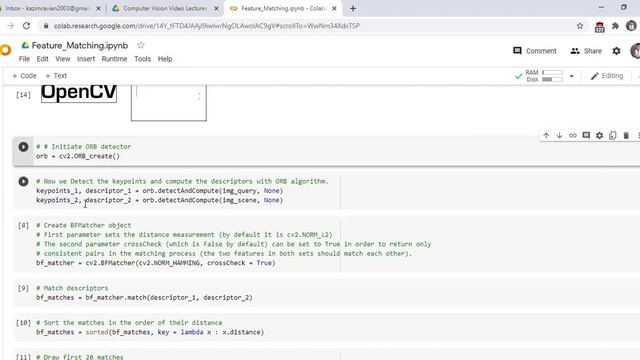Open the Insert menu
Image resolution: width=640 pixels, height=360 pixels.
(86, 59)
